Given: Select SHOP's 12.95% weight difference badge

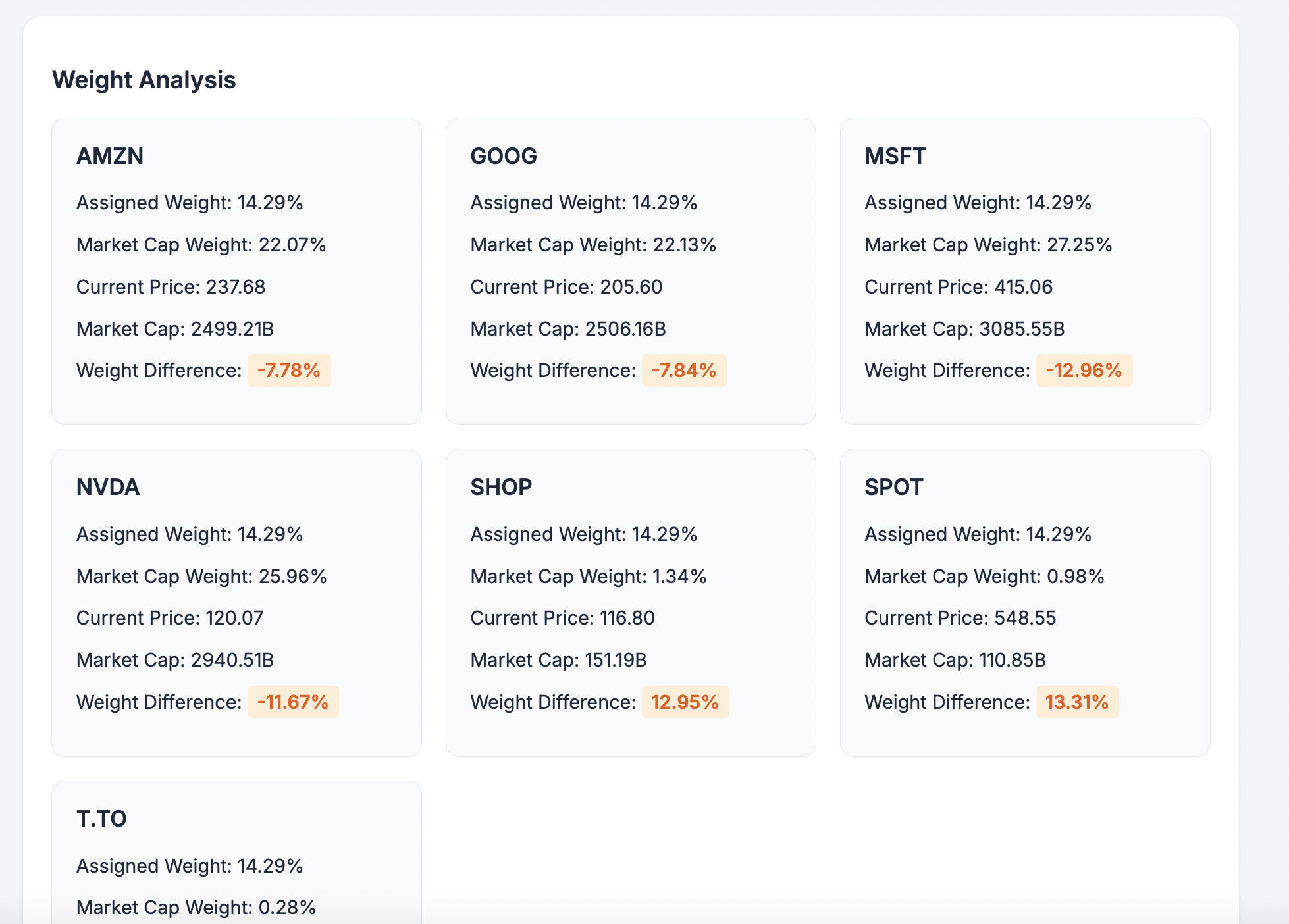Looking at the screenshot, I should tap(685, 702).
